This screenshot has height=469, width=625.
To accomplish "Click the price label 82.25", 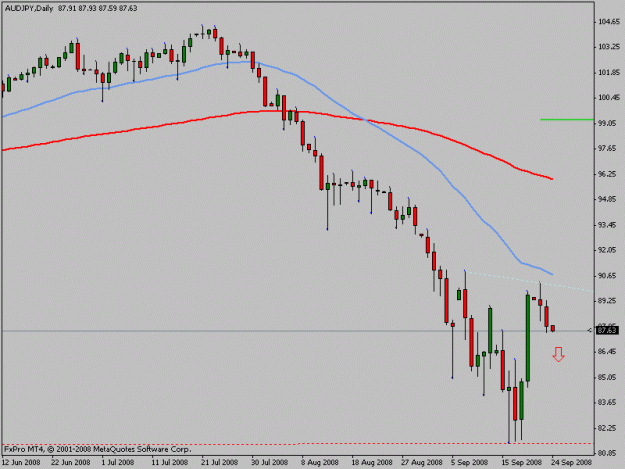I will point(609,428).
